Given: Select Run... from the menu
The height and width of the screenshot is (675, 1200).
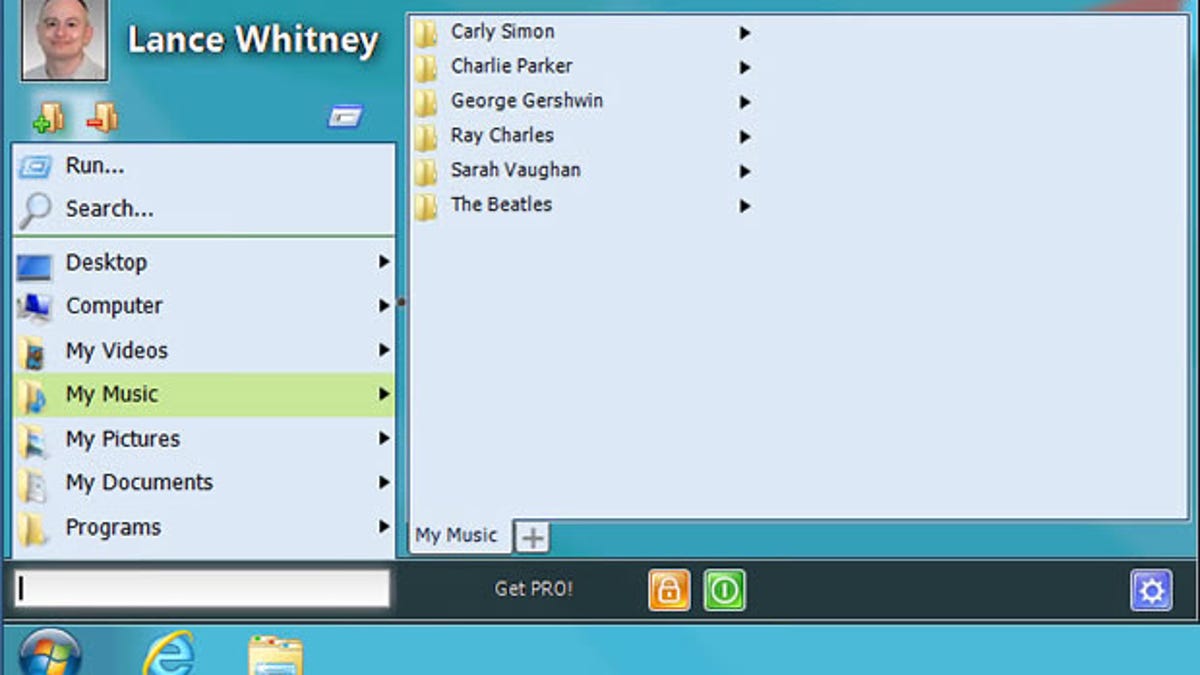Looking at the screenshot, I should tap(95, 165).
